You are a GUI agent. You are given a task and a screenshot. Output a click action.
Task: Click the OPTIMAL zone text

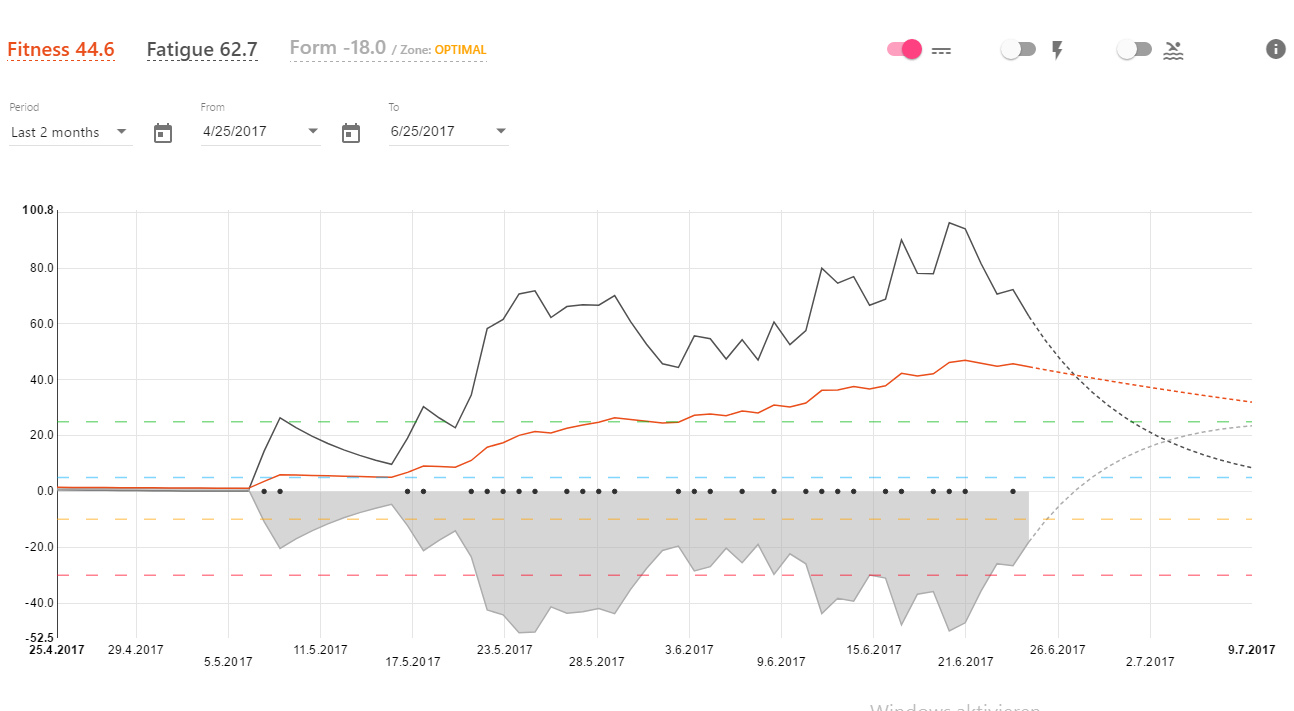point(460,50)
